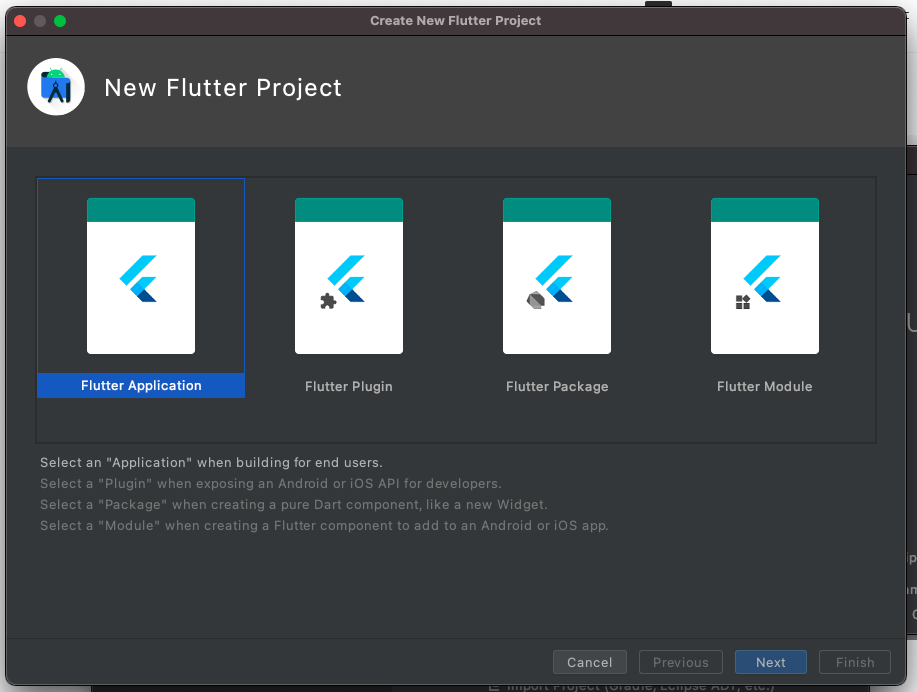917x692 pixels.
Task: Click the New Flutter Project heading
Action: pos(223,88)
